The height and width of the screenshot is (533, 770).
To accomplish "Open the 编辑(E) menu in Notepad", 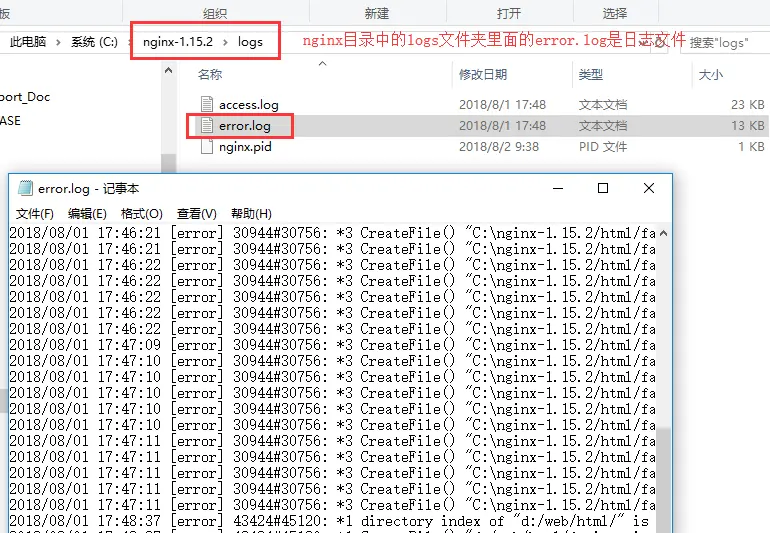I will 87,214.
